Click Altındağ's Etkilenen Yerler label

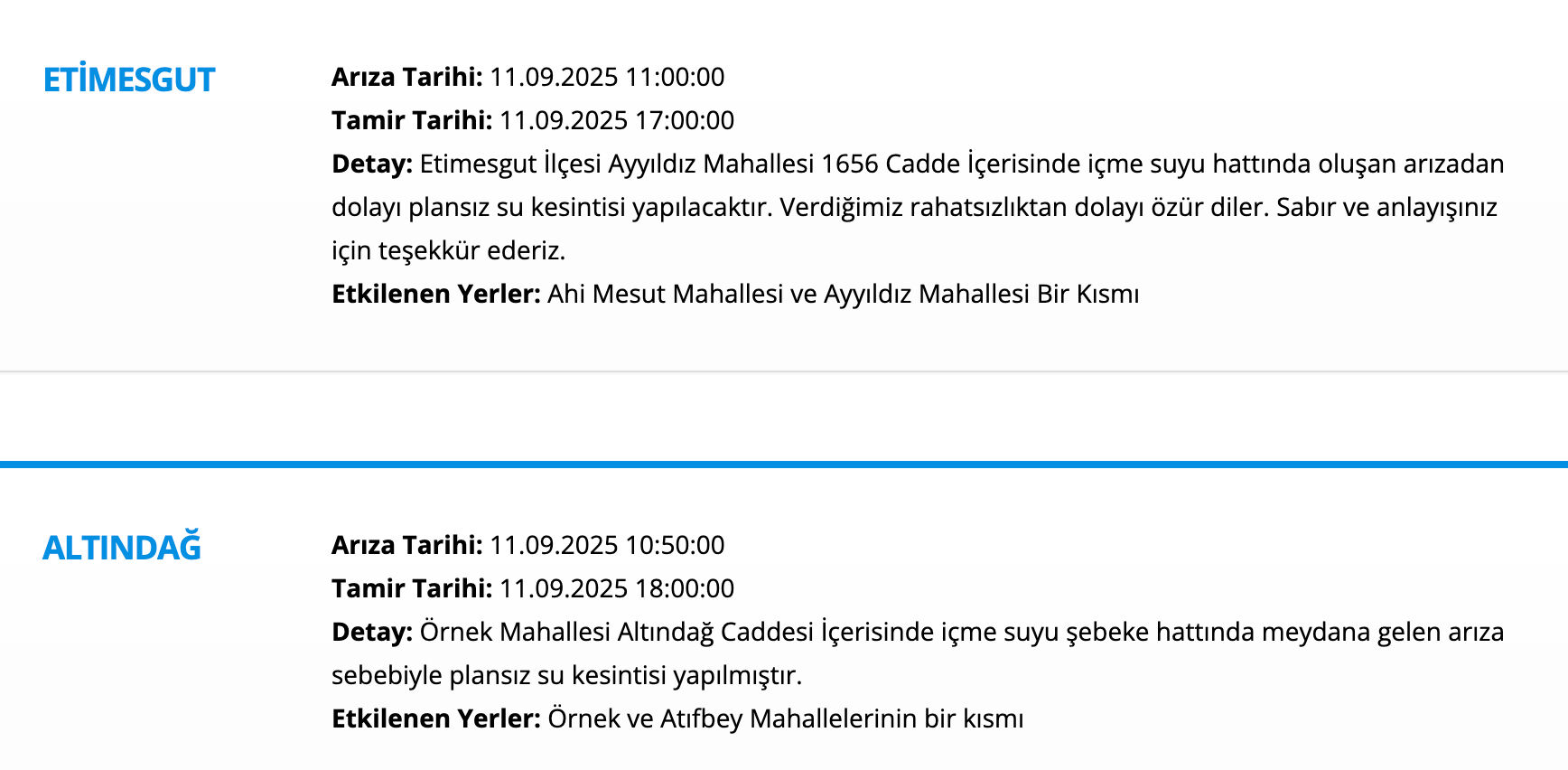click(435, 718)
